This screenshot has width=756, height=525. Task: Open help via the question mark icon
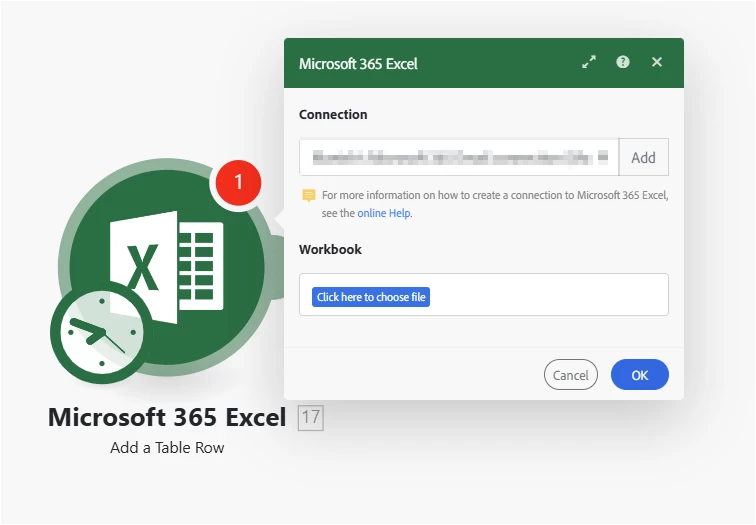point(622,62)
